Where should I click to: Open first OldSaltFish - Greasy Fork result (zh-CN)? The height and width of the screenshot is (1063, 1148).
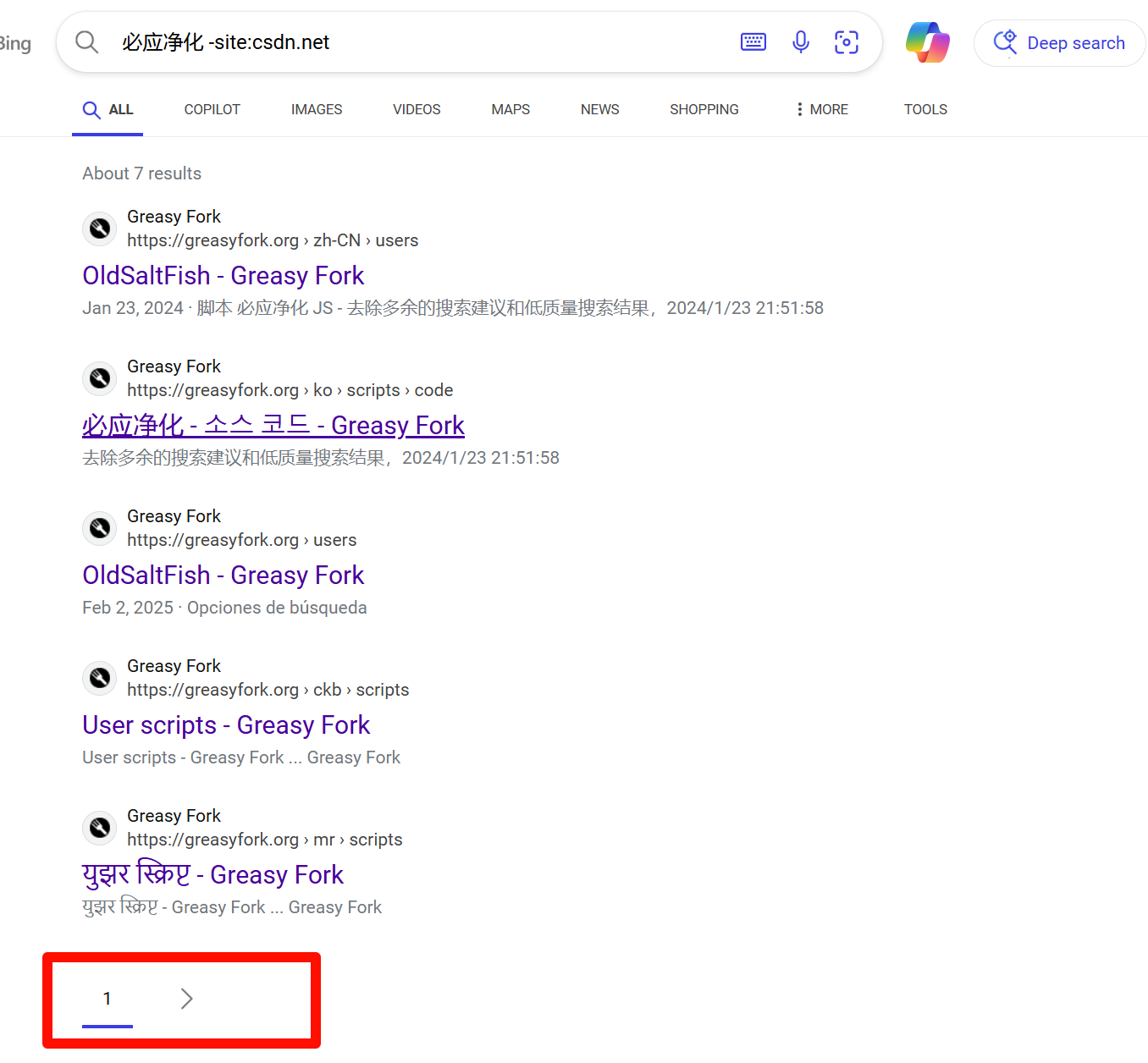[224, 276]
